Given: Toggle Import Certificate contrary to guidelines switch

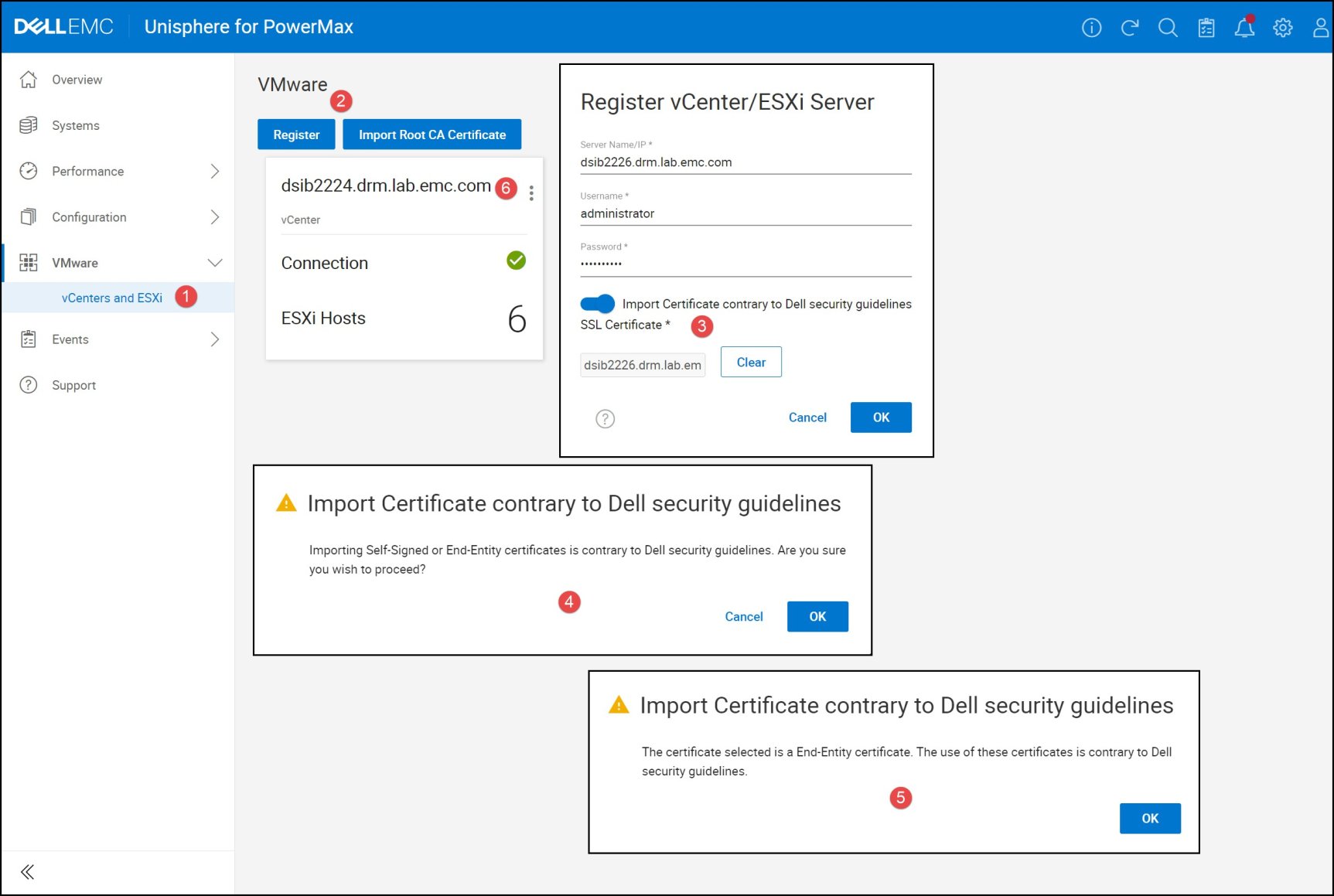Looking at the screenshot, I should coord(597,304).
